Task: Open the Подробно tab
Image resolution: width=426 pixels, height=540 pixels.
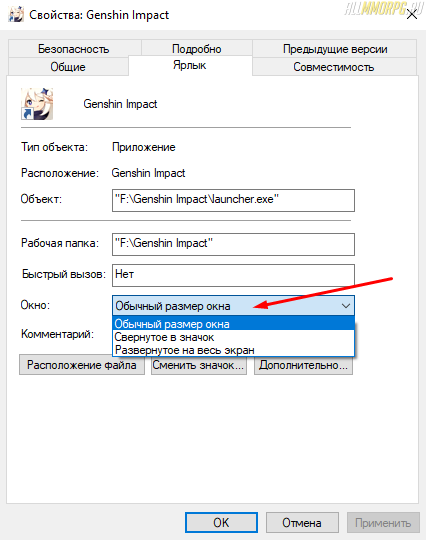Action: point(197,49)
